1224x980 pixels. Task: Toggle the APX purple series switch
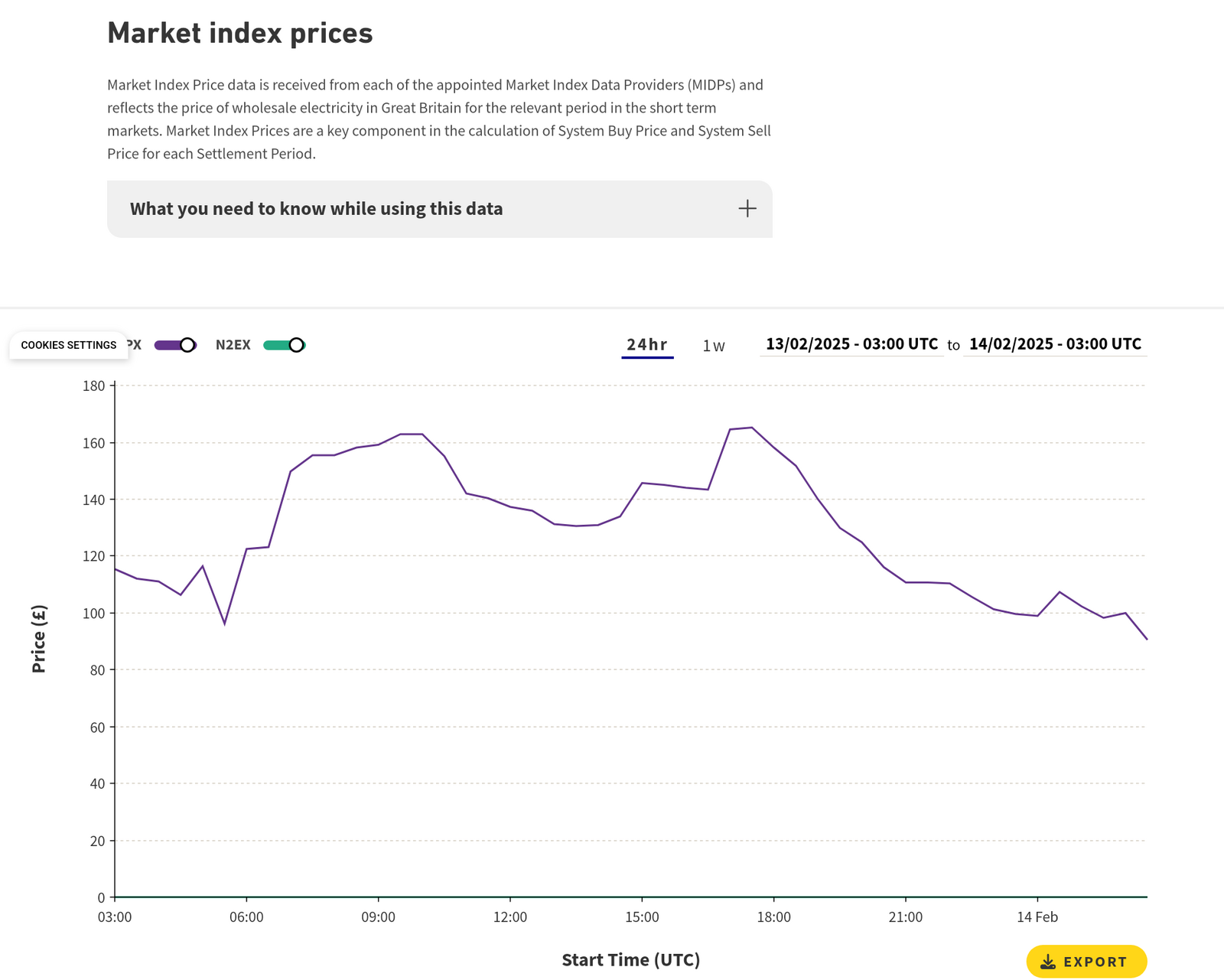[x=176, y=345]
